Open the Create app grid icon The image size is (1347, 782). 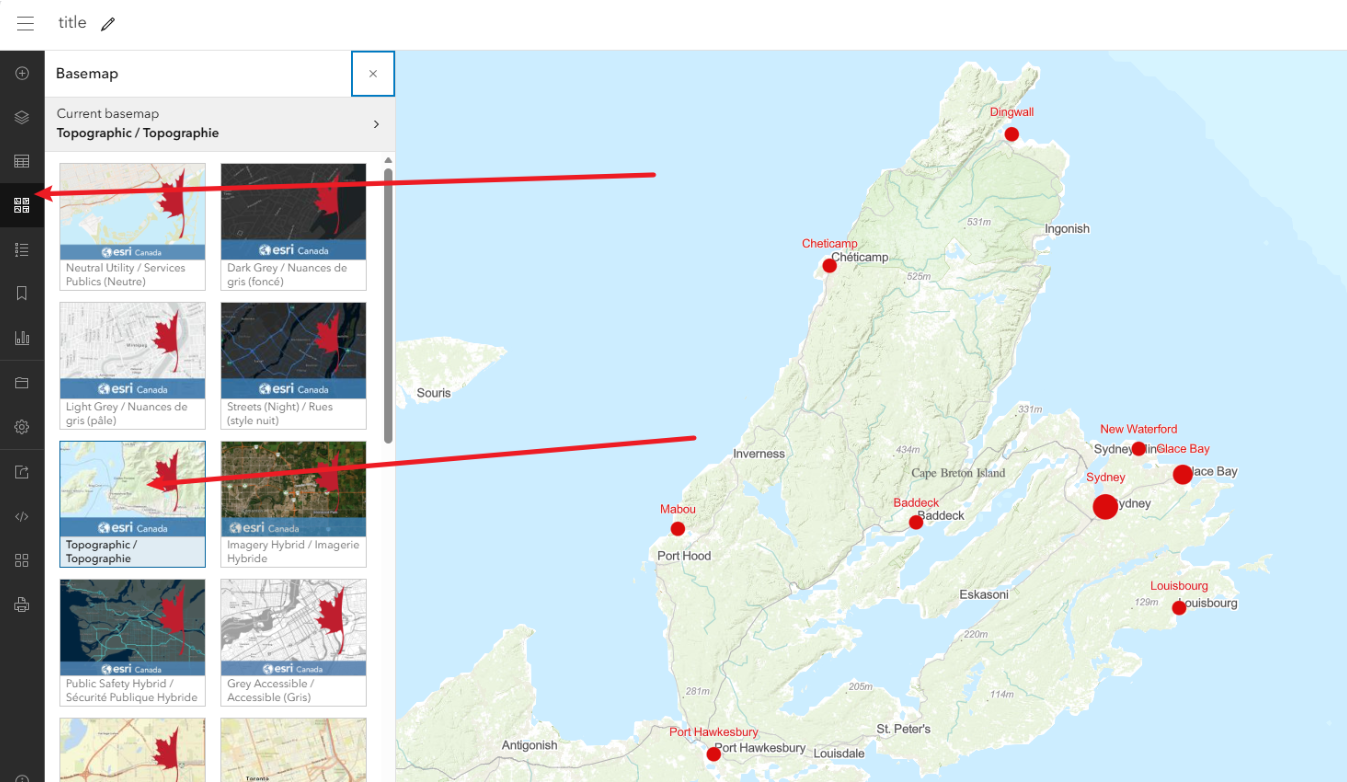(22, 560)
